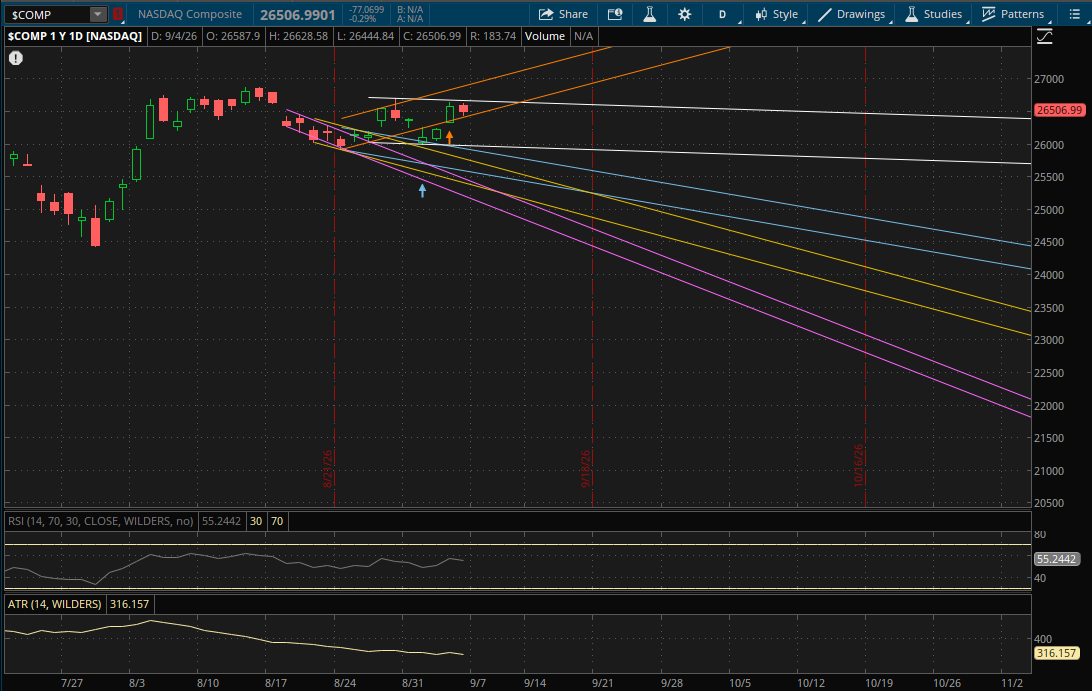Select the blue up arrow drawing
This screenshot has width=1092, height=691.
[x=422, y=189]
